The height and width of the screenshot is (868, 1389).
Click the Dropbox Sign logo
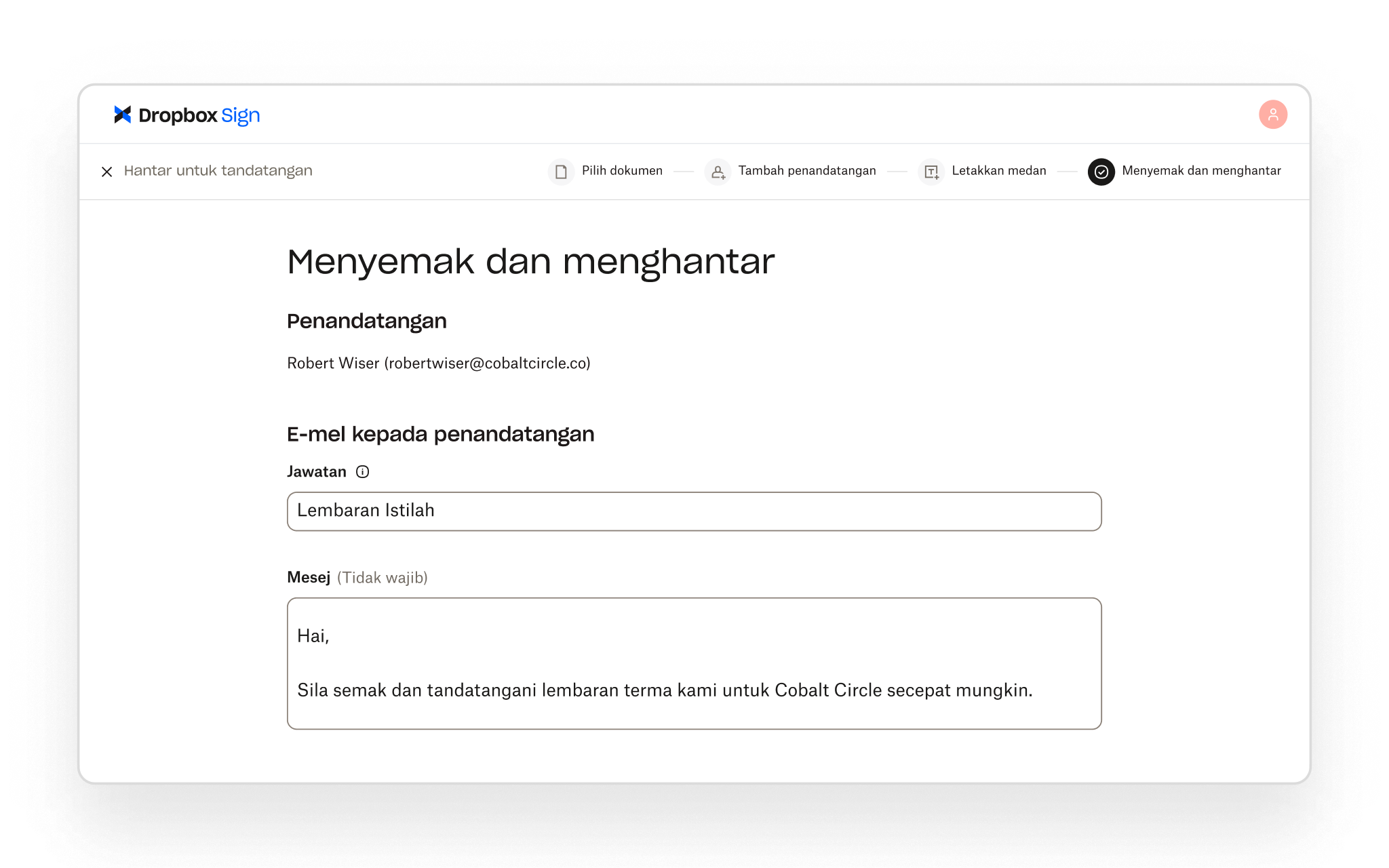[187, 115]
